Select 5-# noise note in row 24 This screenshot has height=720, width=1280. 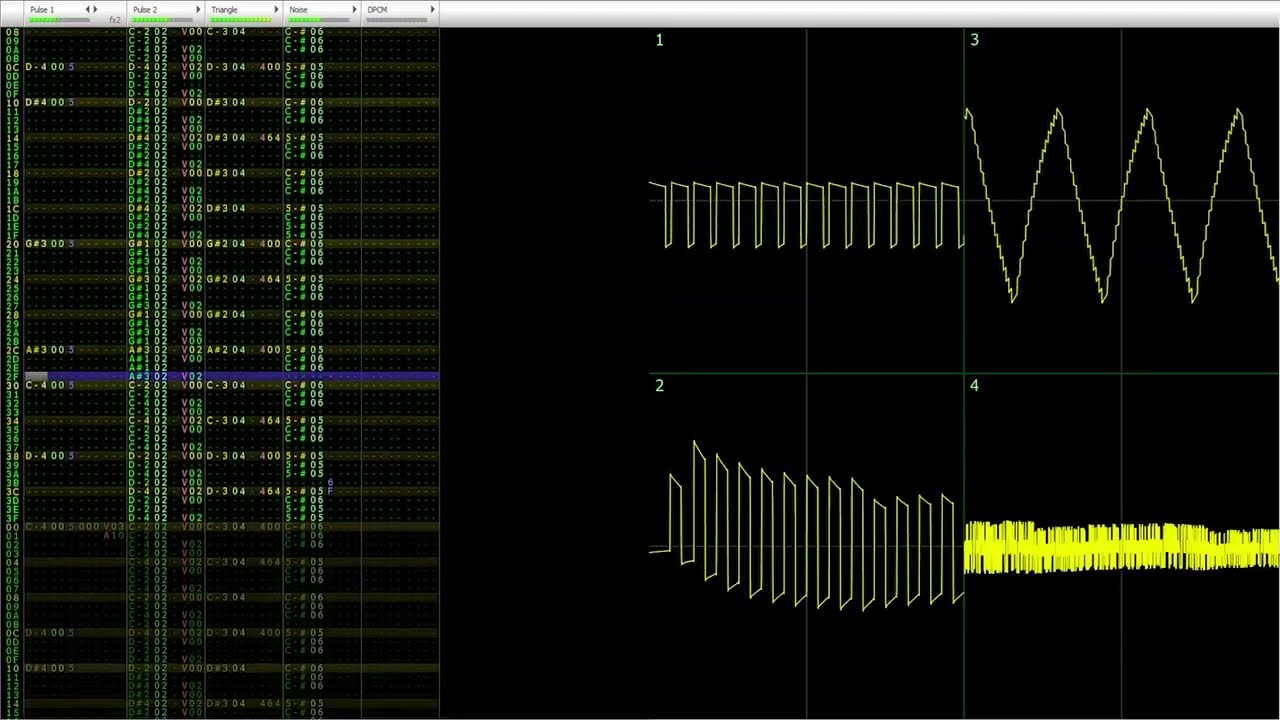[x=295, y=279]
